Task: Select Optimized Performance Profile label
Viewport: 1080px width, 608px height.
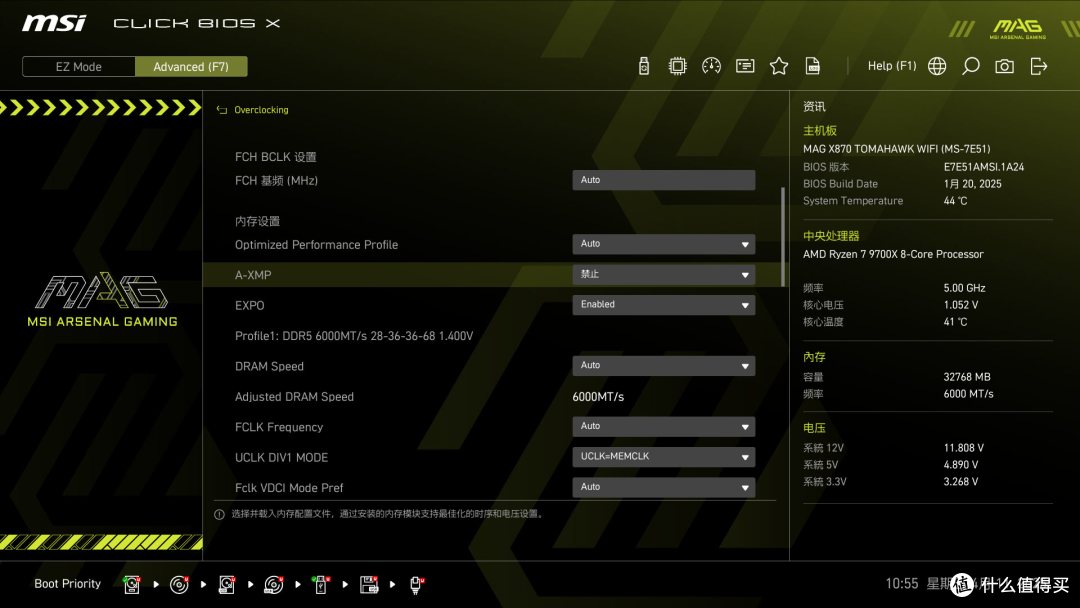Action: click(316, 244)
